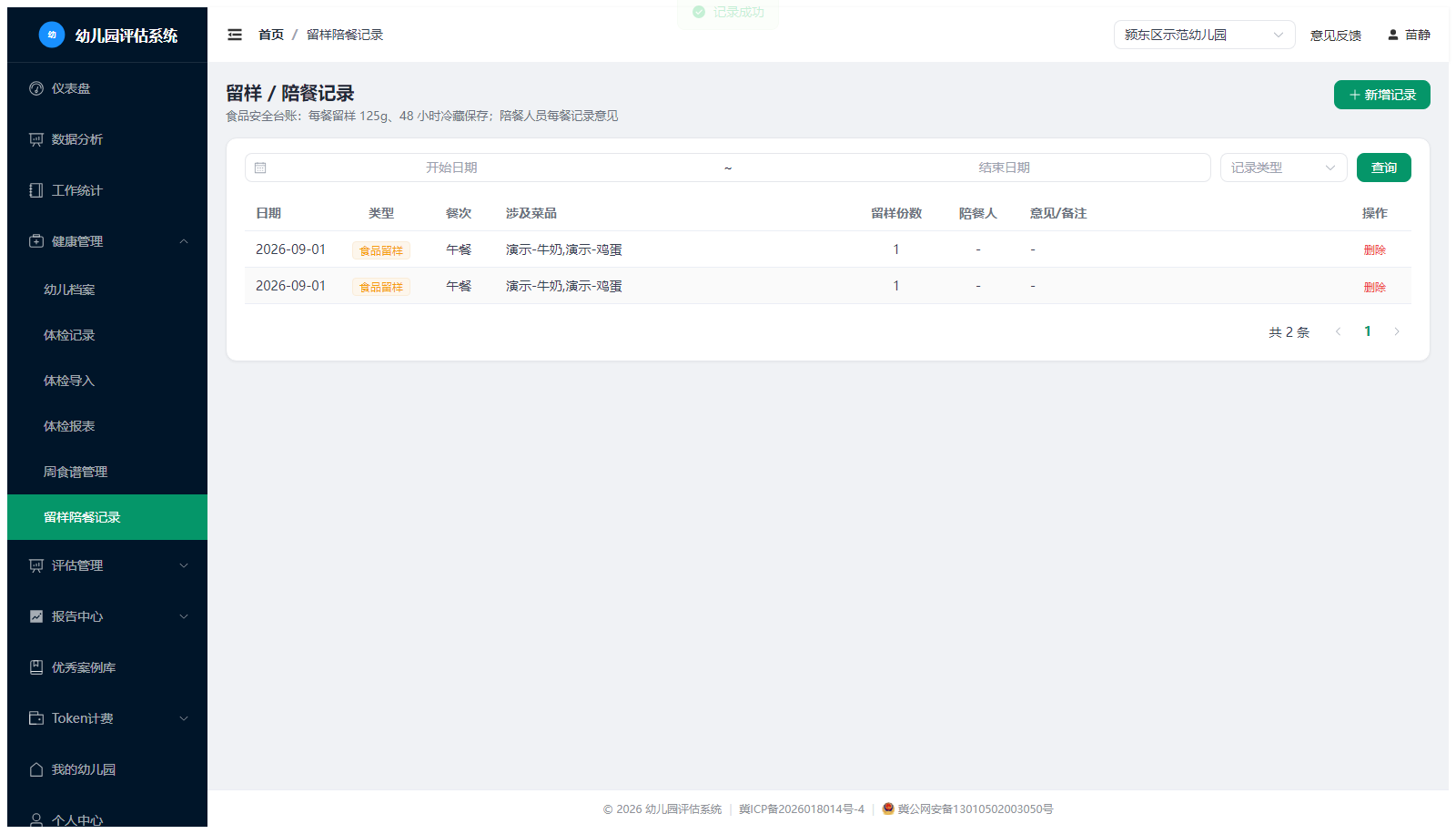The width and height of the screenshot is (1456, 834).
Task: Go to previous page arrow
Action: tap(1338, 331)
